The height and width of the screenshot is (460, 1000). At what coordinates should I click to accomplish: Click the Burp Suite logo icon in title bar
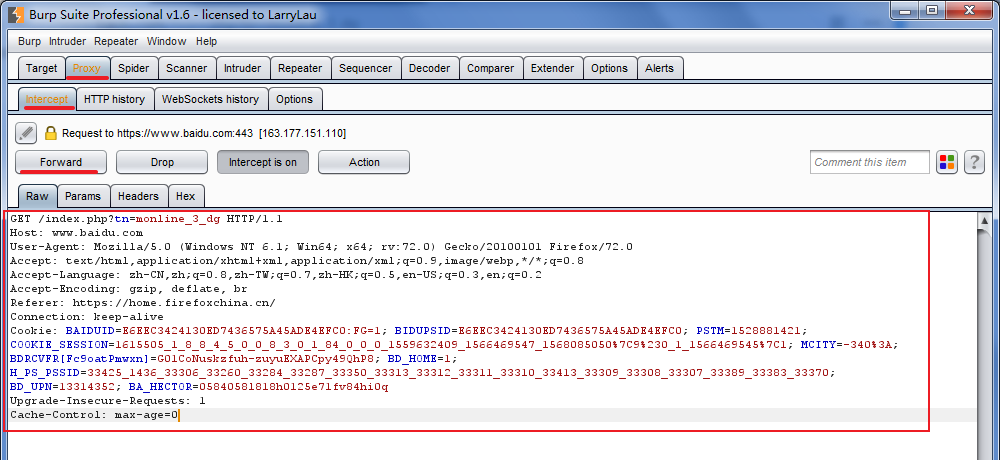(x=16, y=13)
